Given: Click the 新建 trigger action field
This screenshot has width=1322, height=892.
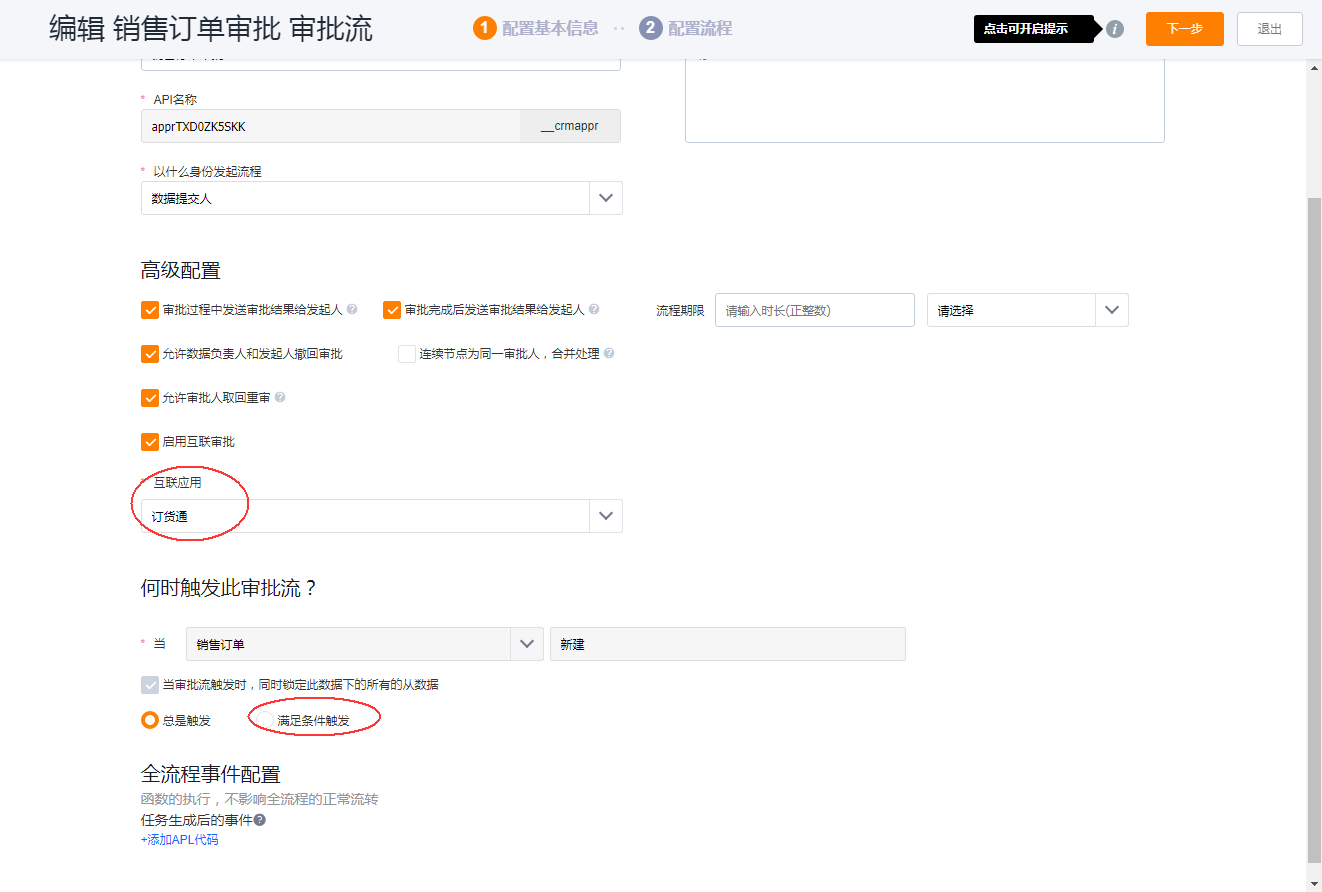Looking at the screenshot, I should point(728,644).
